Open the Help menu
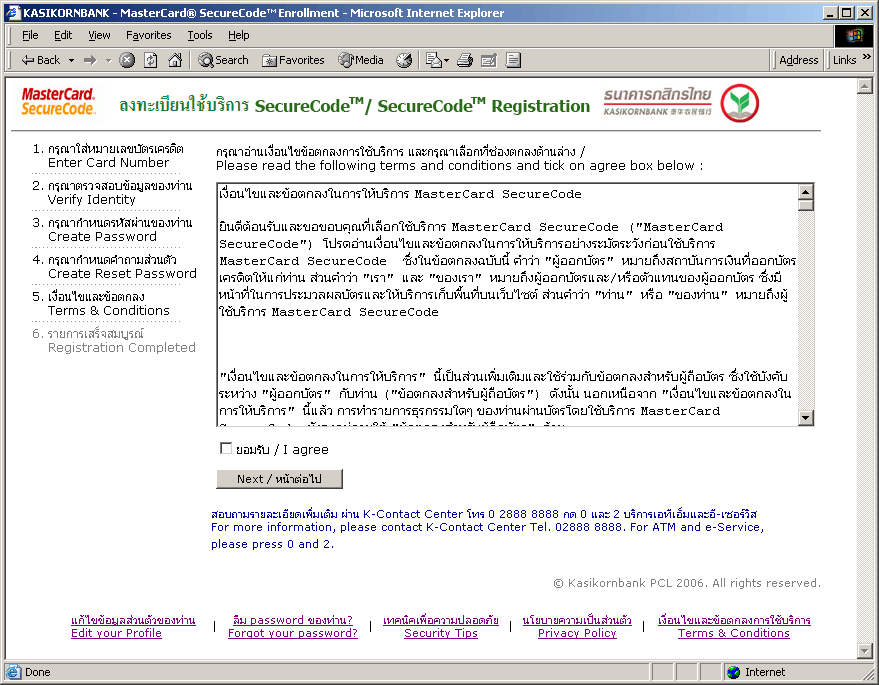The height and width of the screenshot is (685, 879). tap(238, 35)
